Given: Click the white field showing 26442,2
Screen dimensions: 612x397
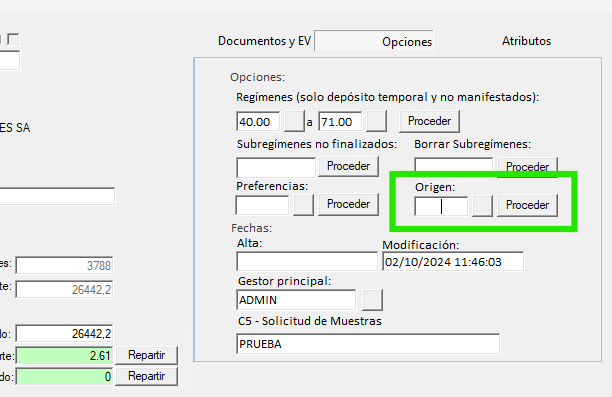Looking at the screenshot, I should click(64, 334).
